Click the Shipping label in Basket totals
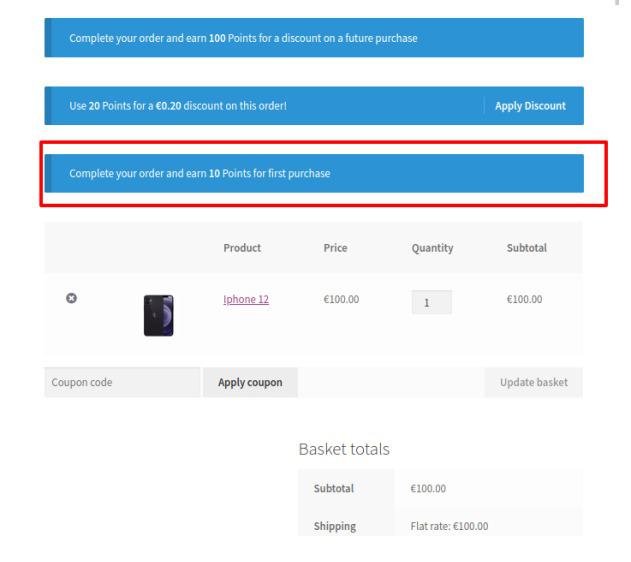This screenshot has width=631, height=562. click(x=335, y=526)
